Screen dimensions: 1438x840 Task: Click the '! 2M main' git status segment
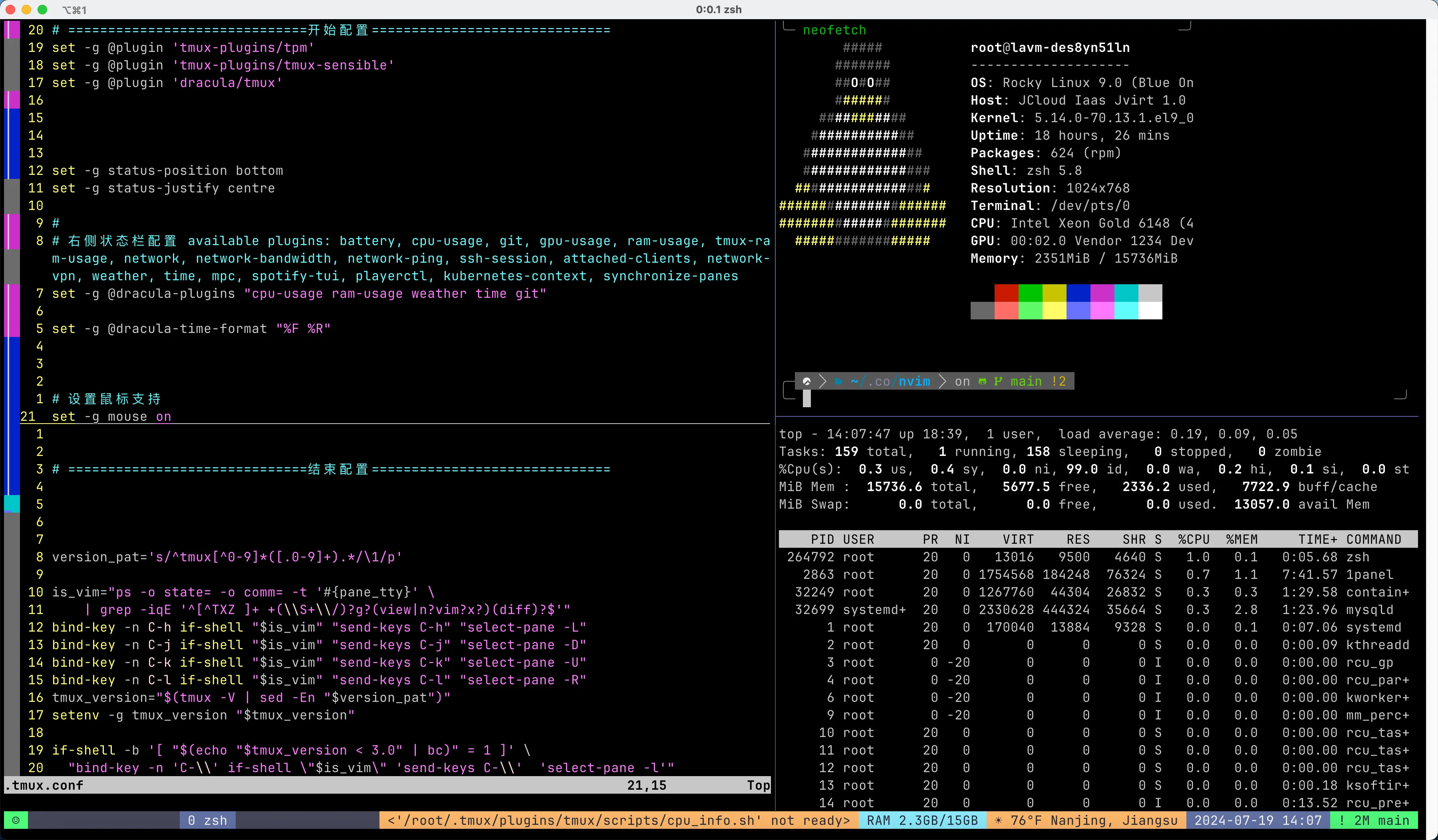tap(1374, 820)
